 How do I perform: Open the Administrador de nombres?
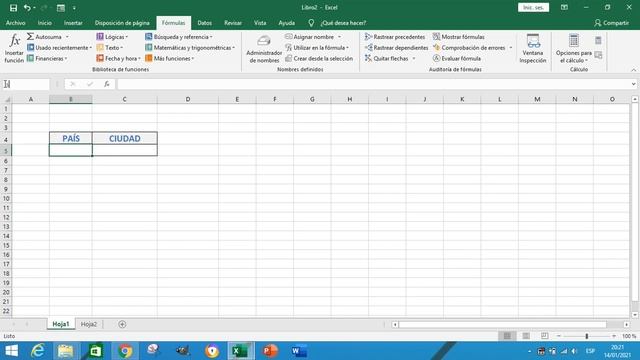[264, 49]
